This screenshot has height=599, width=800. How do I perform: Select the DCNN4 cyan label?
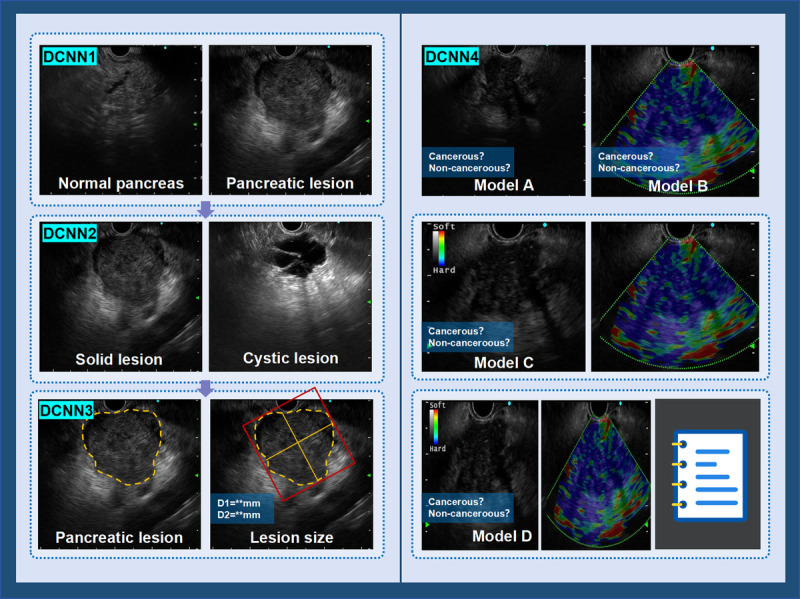(x=452, y=56)
